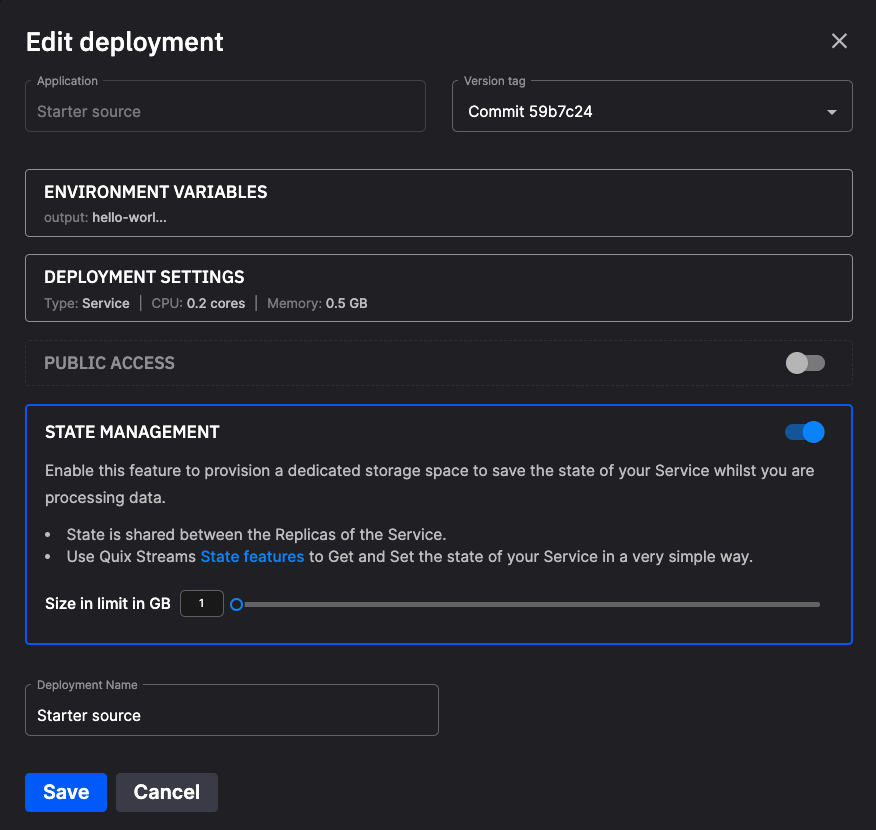Click the Size in limit GB input box
876x830 pixels.
click(202, 604)
